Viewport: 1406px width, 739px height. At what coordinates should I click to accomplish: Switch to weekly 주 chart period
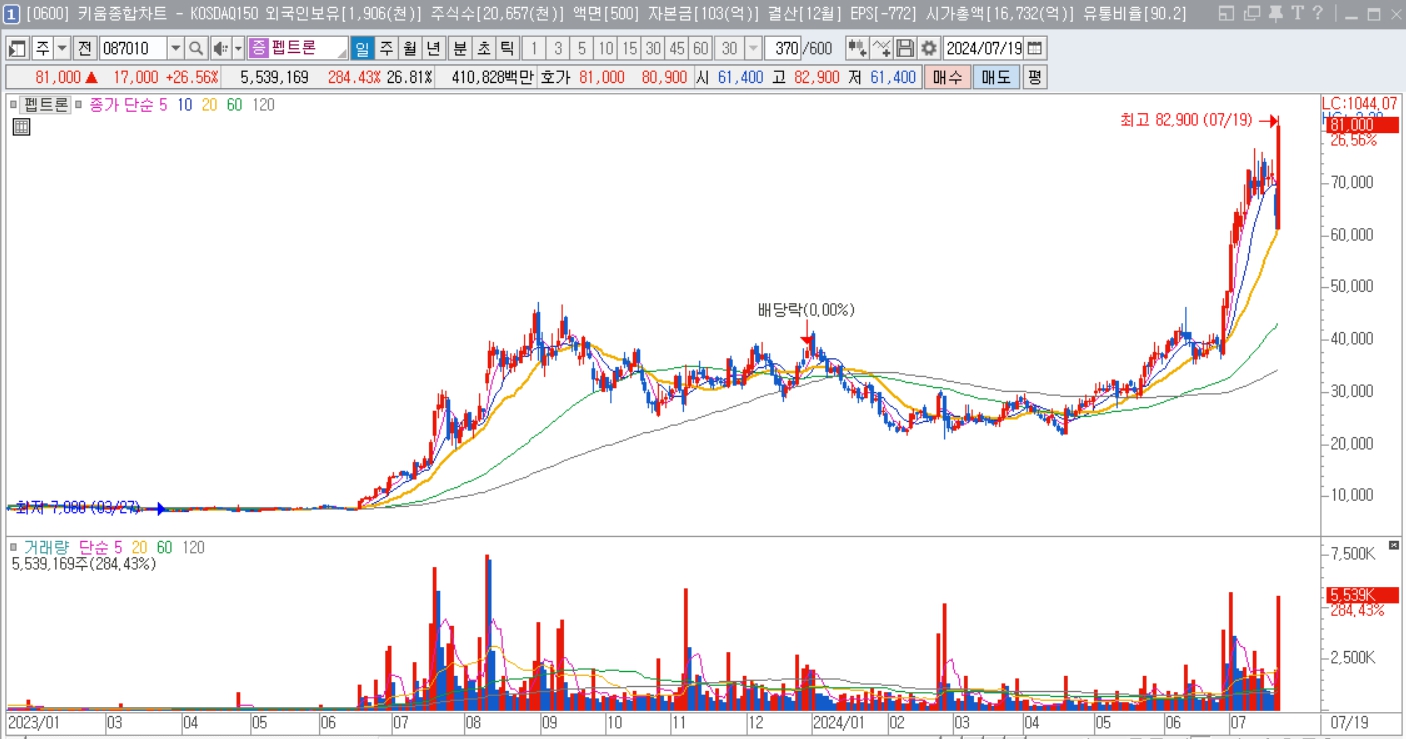(386, 48)
